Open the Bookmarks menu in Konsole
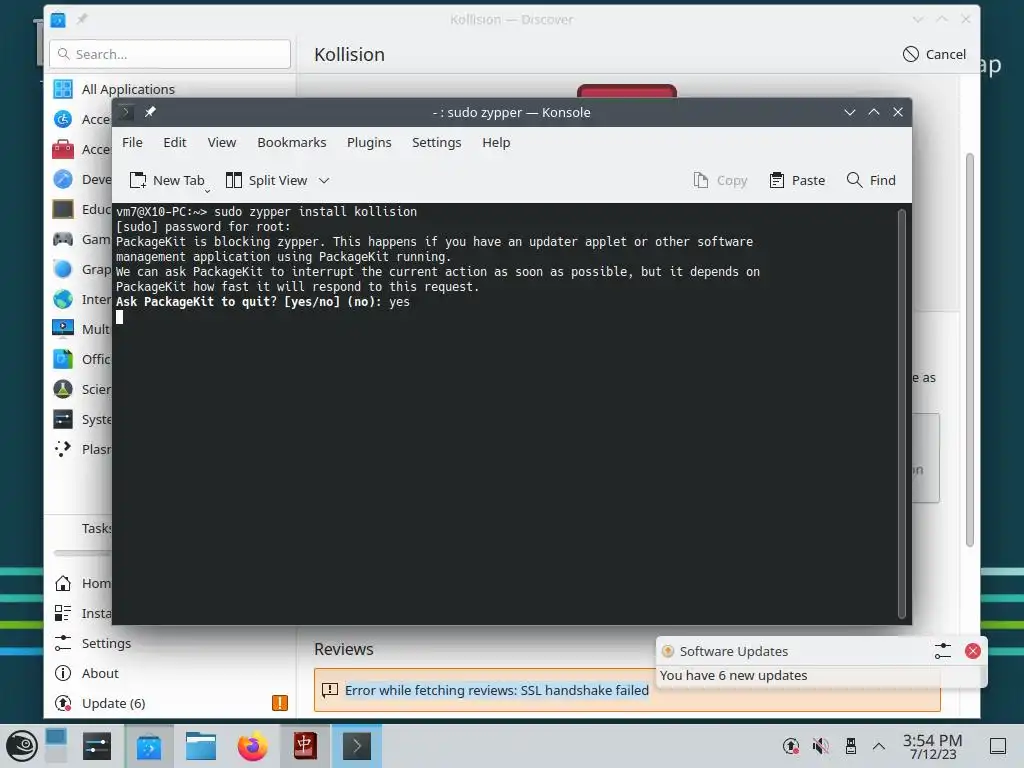The image size is (1024, 768). tap(291, 142)
